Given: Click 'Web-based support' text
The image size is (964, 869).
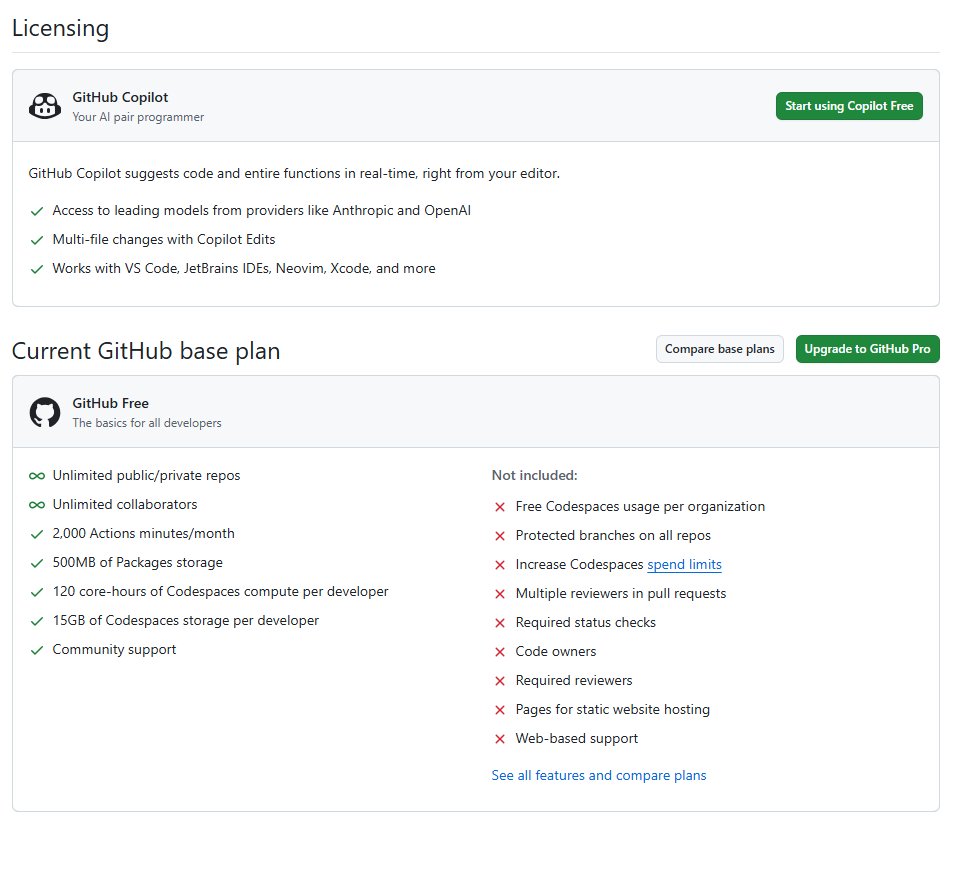Looking at the screenshot, I should point(577,739).
